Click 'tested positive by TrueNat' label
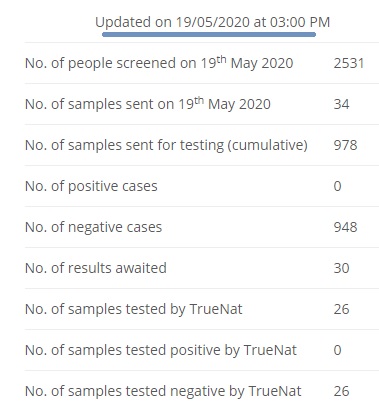This screenshot has width=379, height=410. click(161, 350)
